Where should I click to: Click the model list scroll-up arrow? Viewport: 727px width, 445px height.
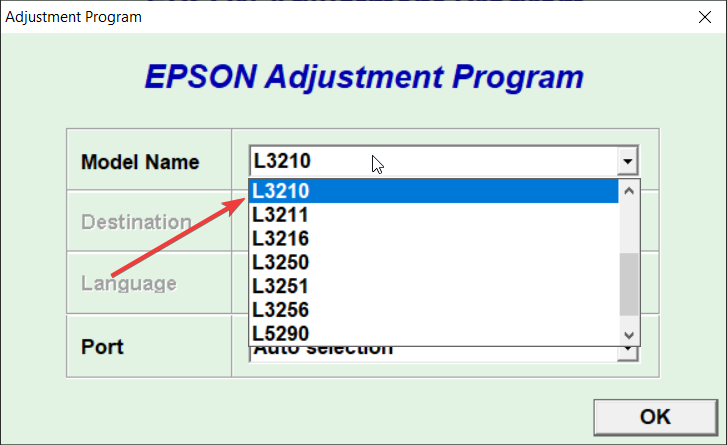(629, 191)
